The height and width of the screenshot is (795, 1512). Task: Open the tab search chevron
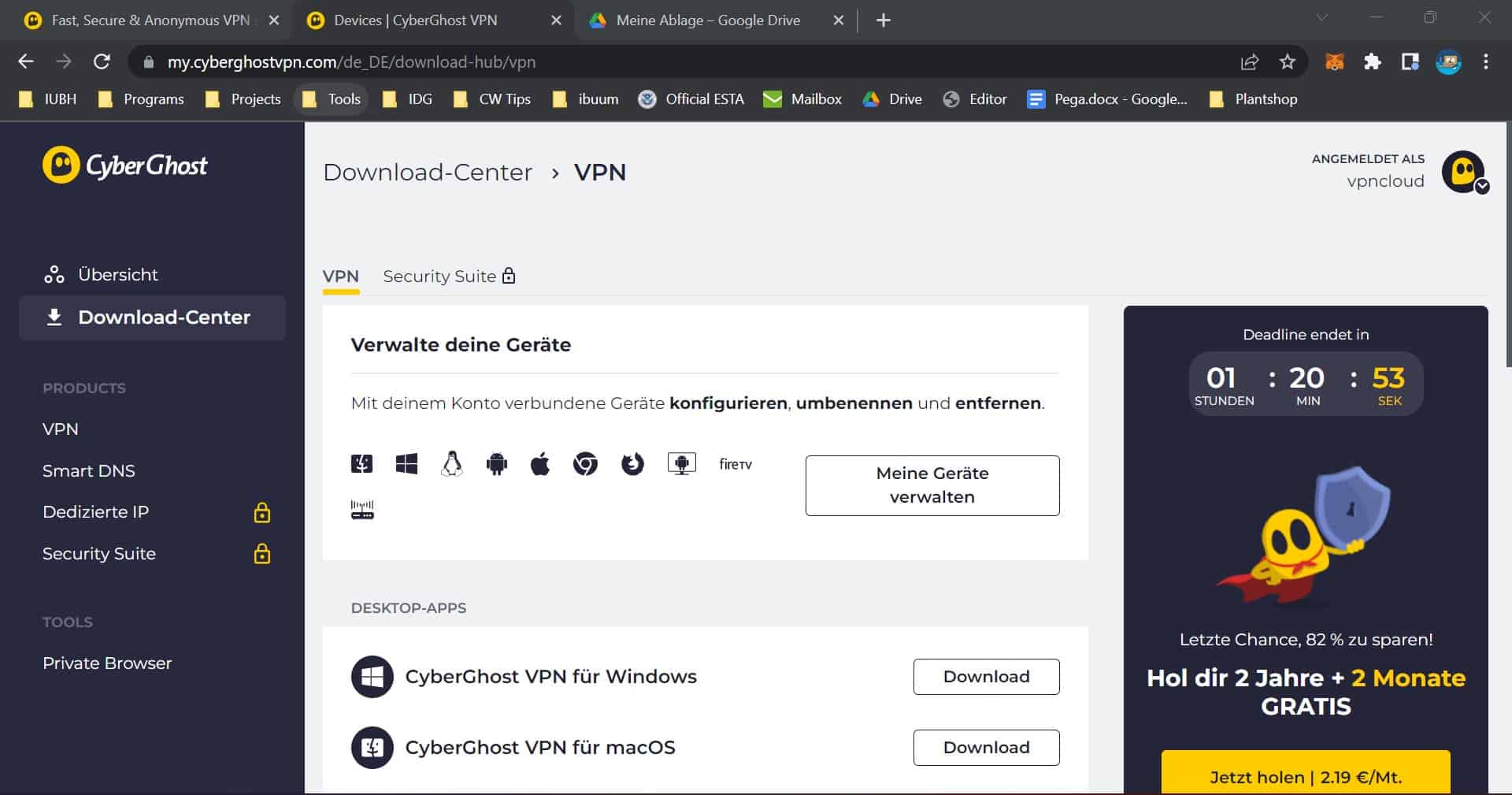click(x=1322, y=17)
